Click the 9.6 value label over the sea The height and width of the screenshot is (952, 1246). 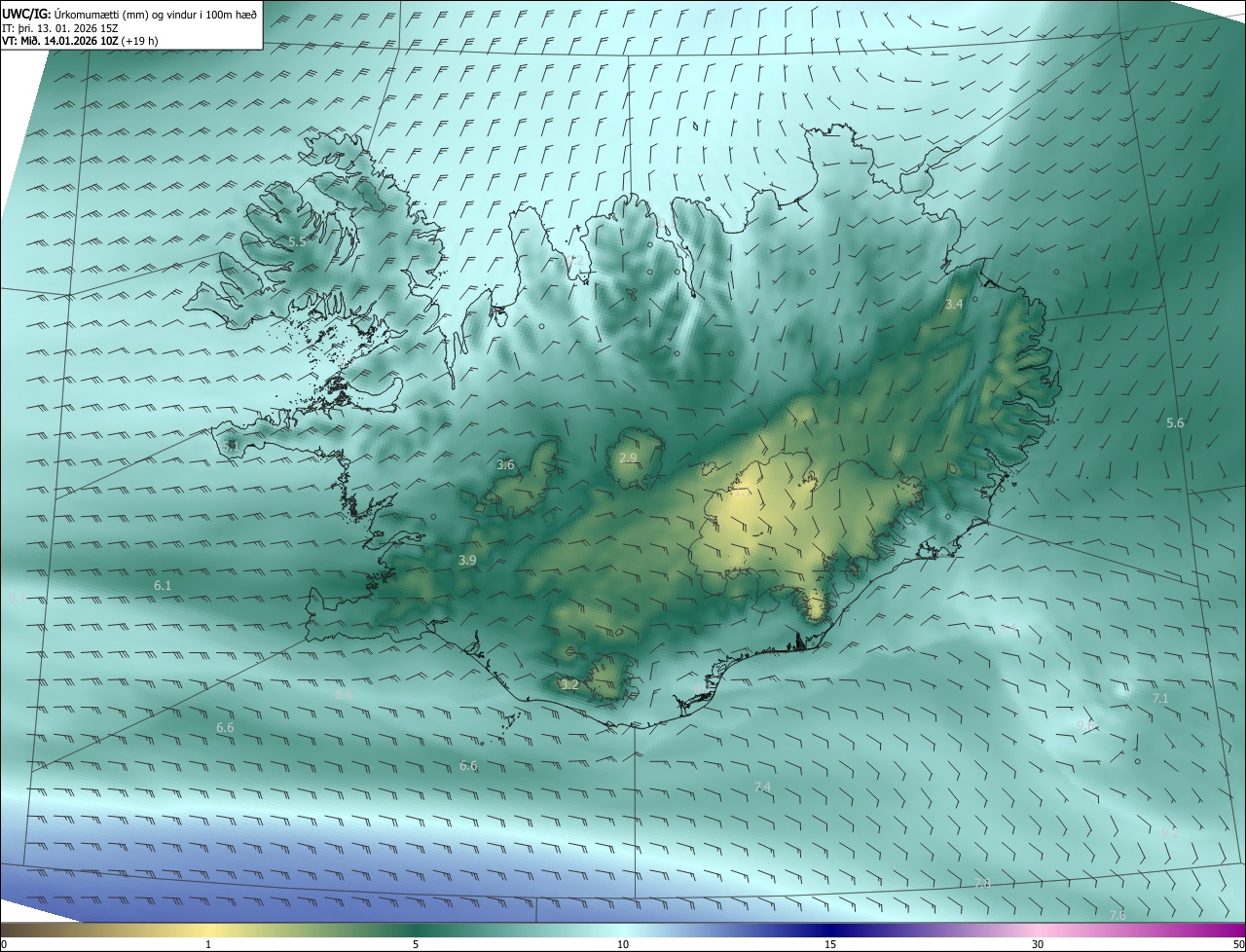pyautogui.click(x=1085, y=724)
